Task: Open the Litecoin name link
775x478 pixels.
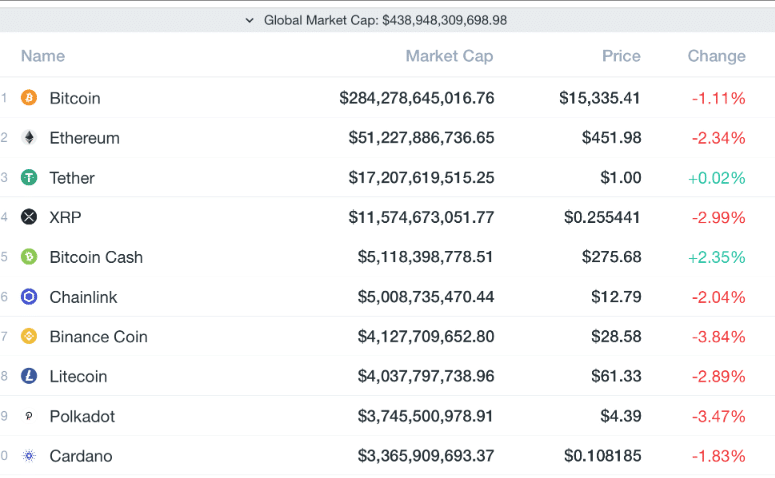Action: point(79,377)
